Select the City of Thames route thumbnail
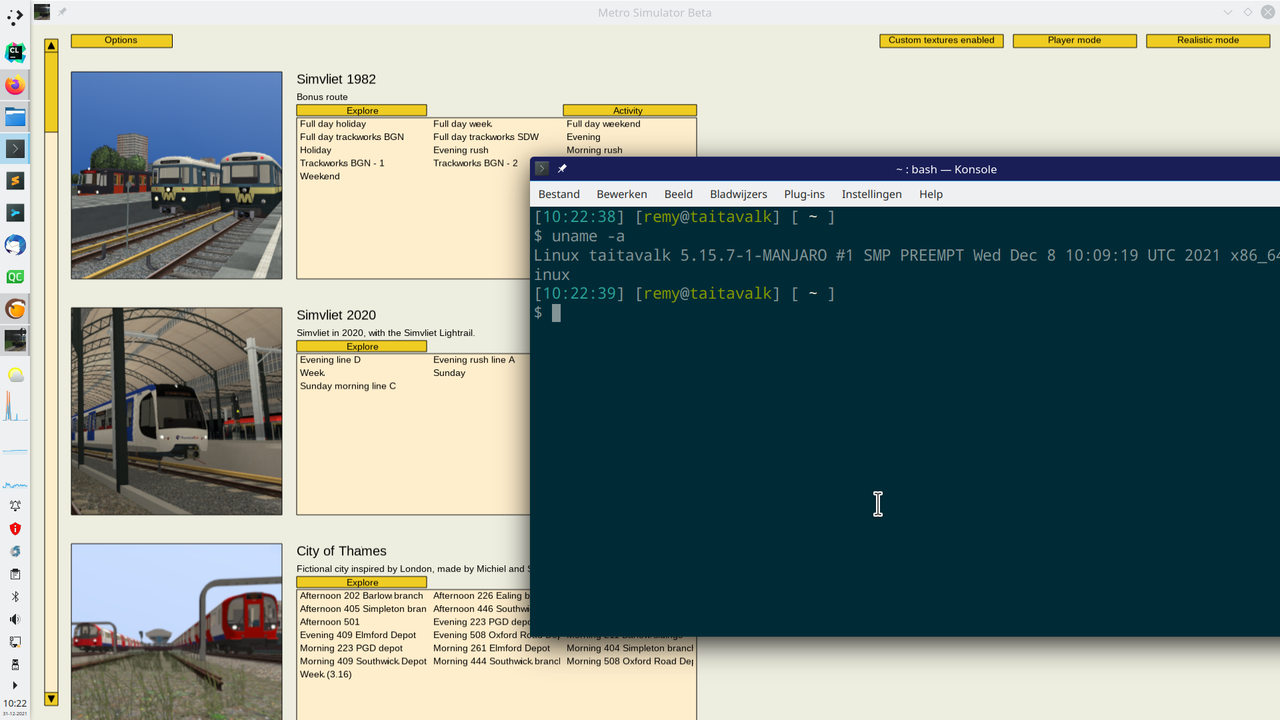1280x720 pixels. pos(177,631)
